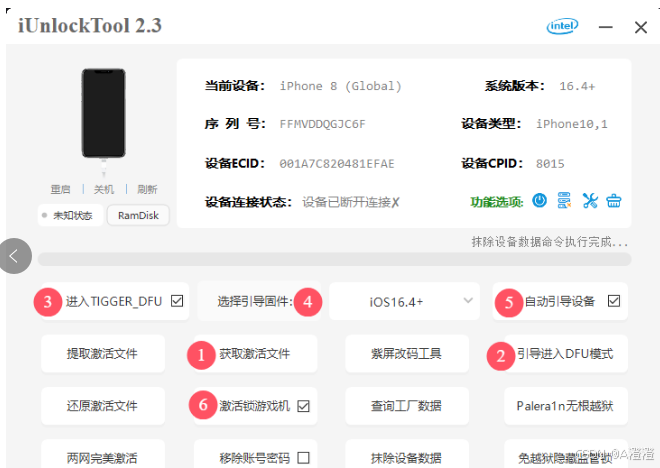Click the 两网完美激活 button

point(103,455)
